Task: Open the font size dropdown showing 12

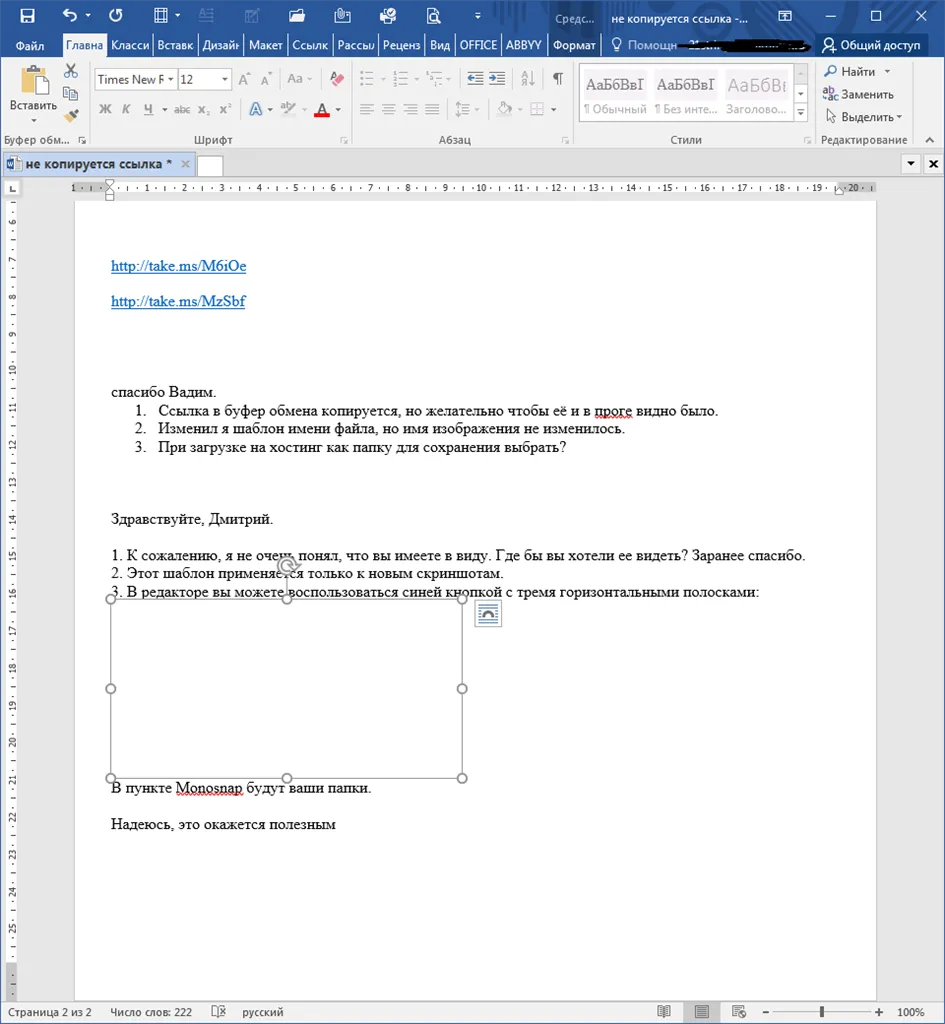Action: (225, 80)
